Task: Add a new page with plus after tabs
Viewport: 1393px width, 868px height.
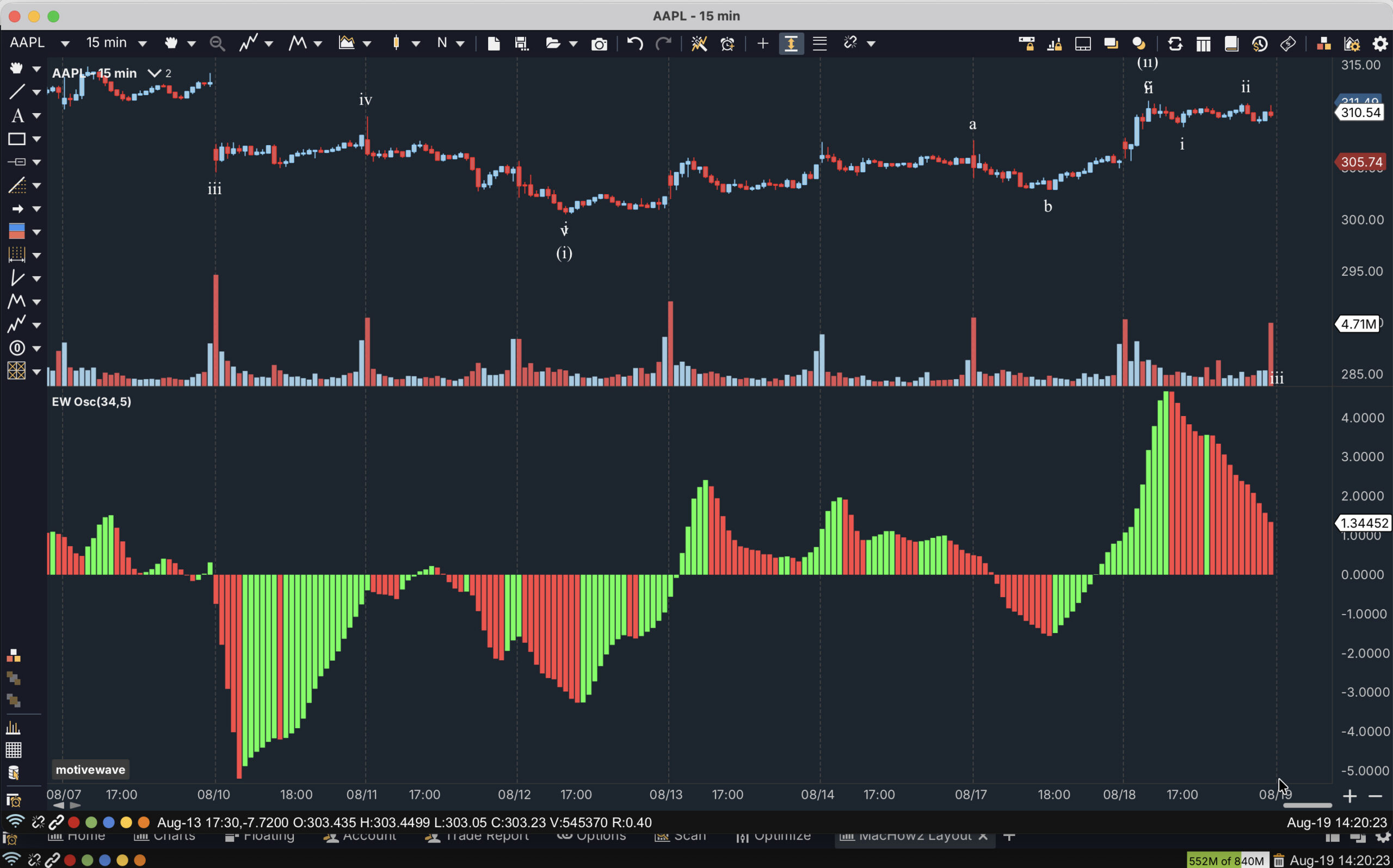Action: point(1009,836)
